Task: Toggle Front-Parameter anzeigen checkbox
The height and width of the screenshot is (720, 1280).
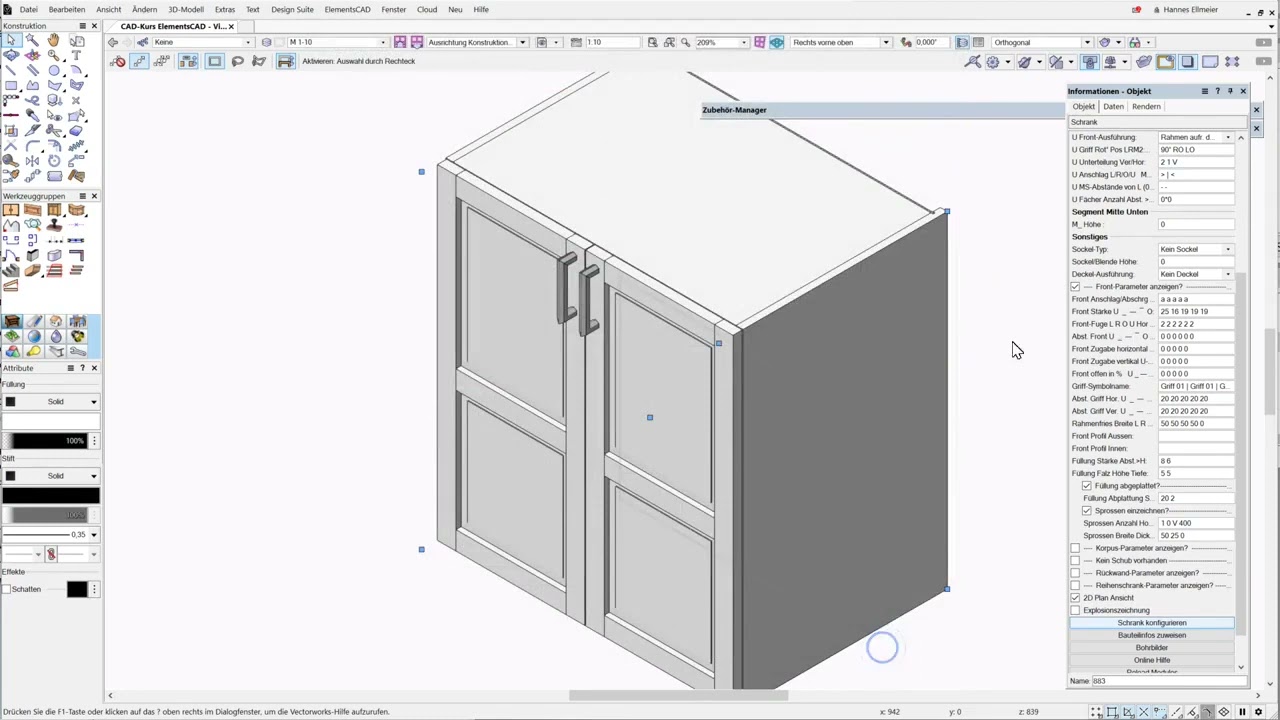Action: pos(1075,287)
